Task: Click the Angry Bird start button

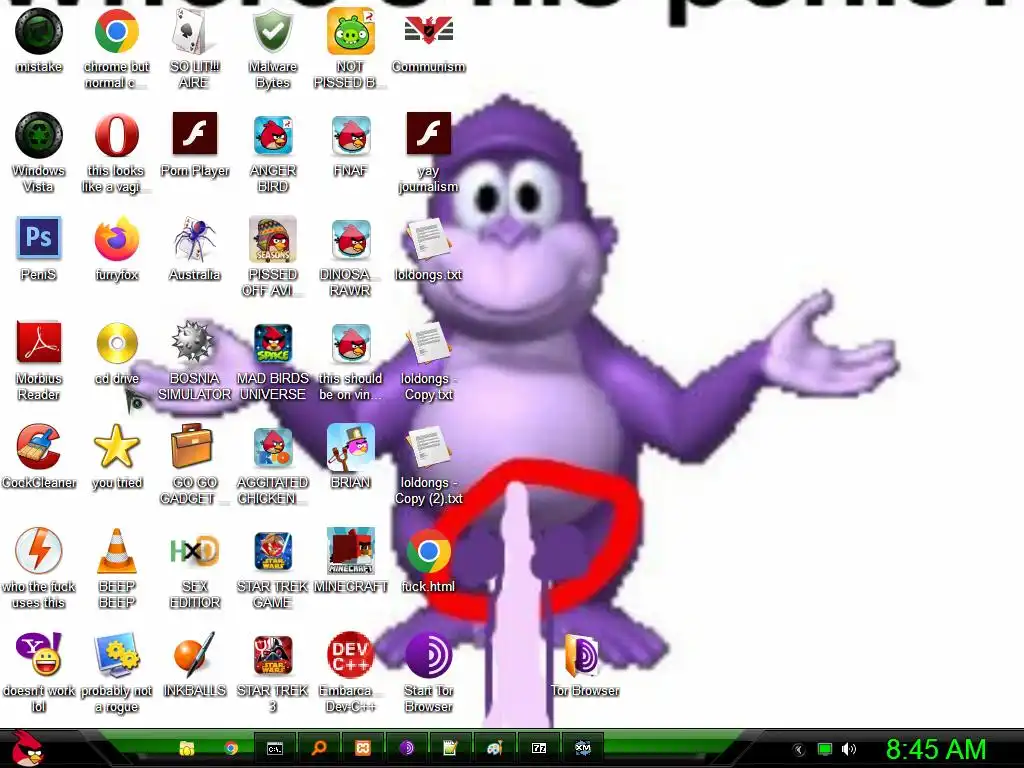Action: (x=26, y=748)
